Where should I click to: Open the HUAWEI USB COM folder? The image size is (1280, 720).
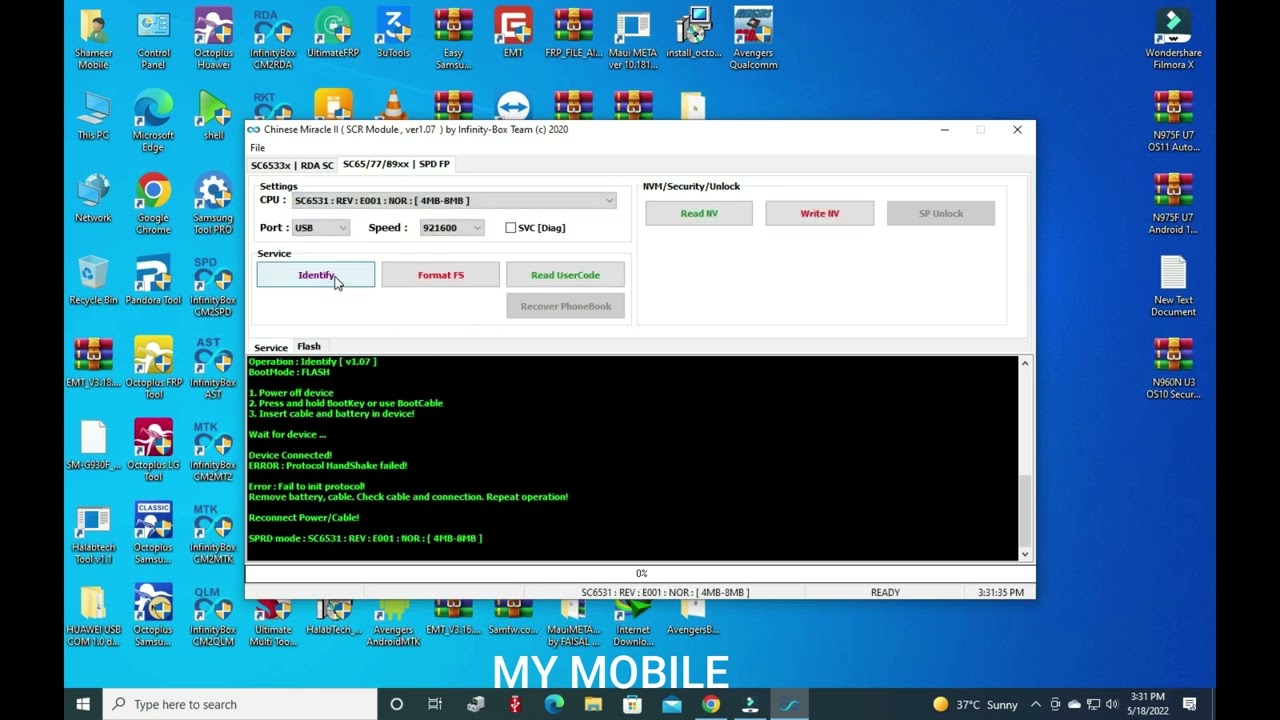pyautogui.click(x=93, y=616)
